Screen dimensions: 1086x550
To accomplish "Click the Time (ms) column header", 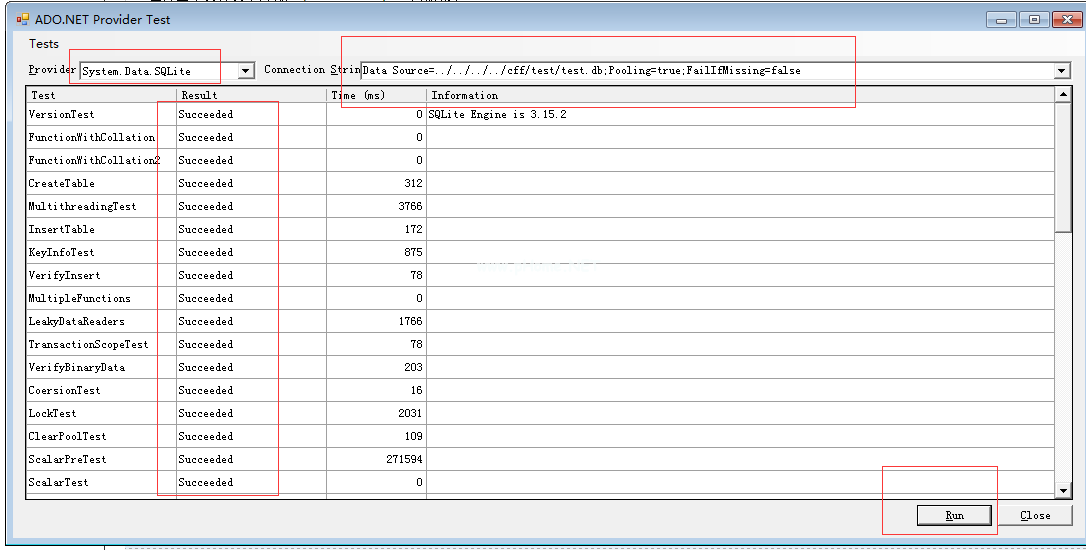I will point(375,95).
